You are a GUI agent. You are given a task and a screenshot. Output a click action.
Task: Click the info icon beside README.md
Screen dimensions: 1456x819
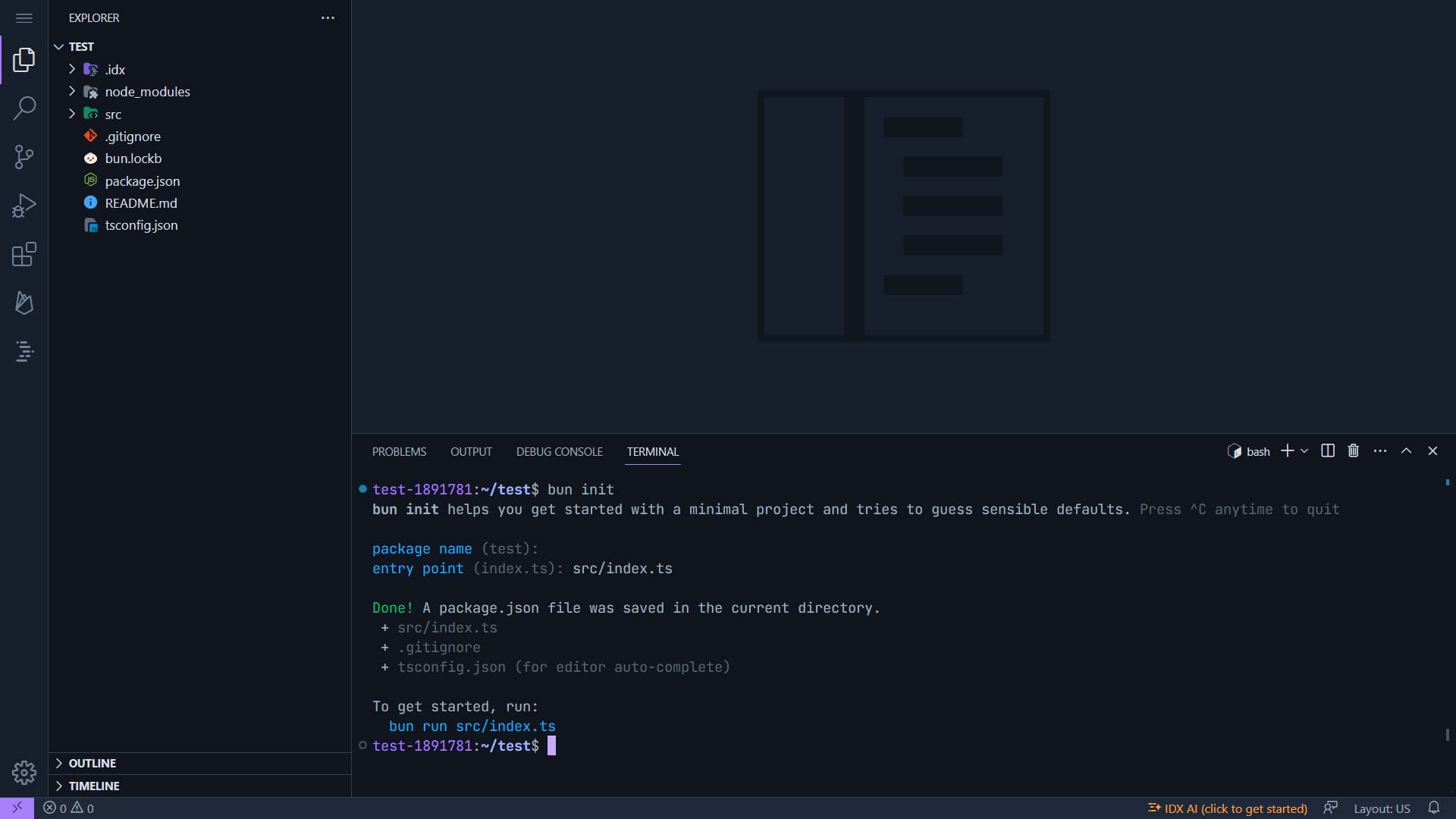(x=90, y=202)
